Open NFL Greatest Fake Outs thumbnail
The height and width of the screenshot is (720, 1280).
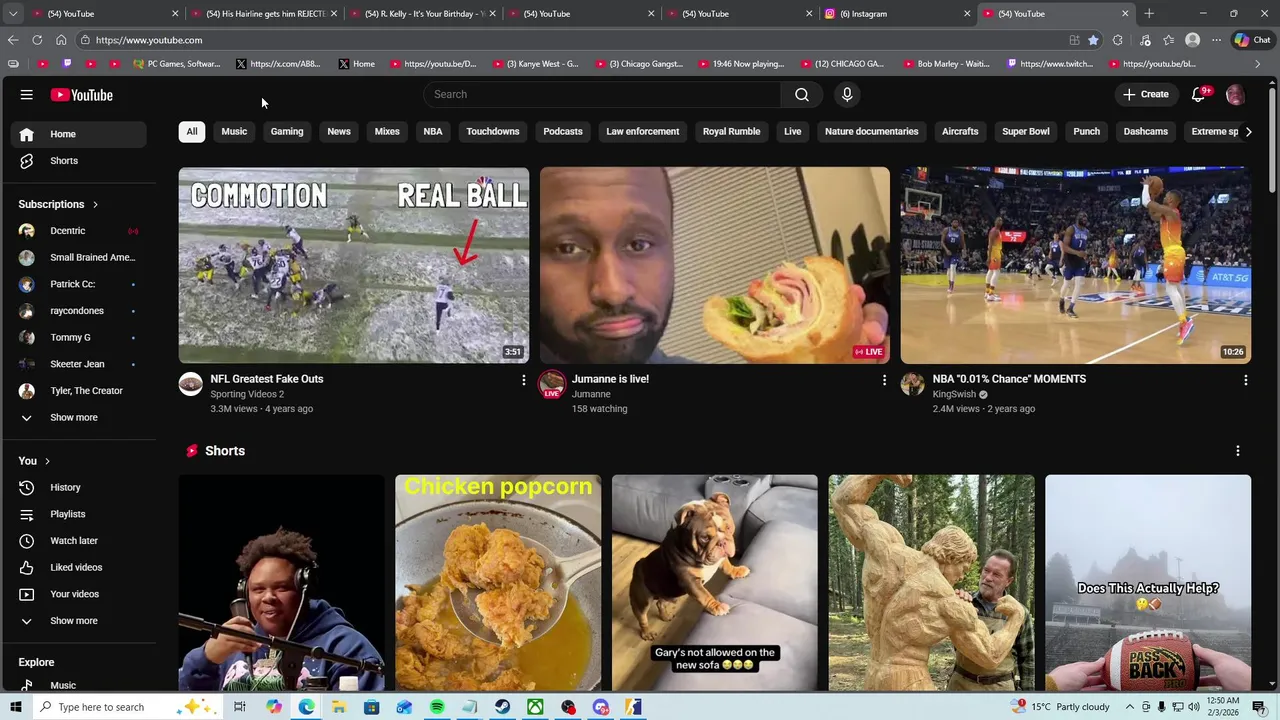[354, 265]
